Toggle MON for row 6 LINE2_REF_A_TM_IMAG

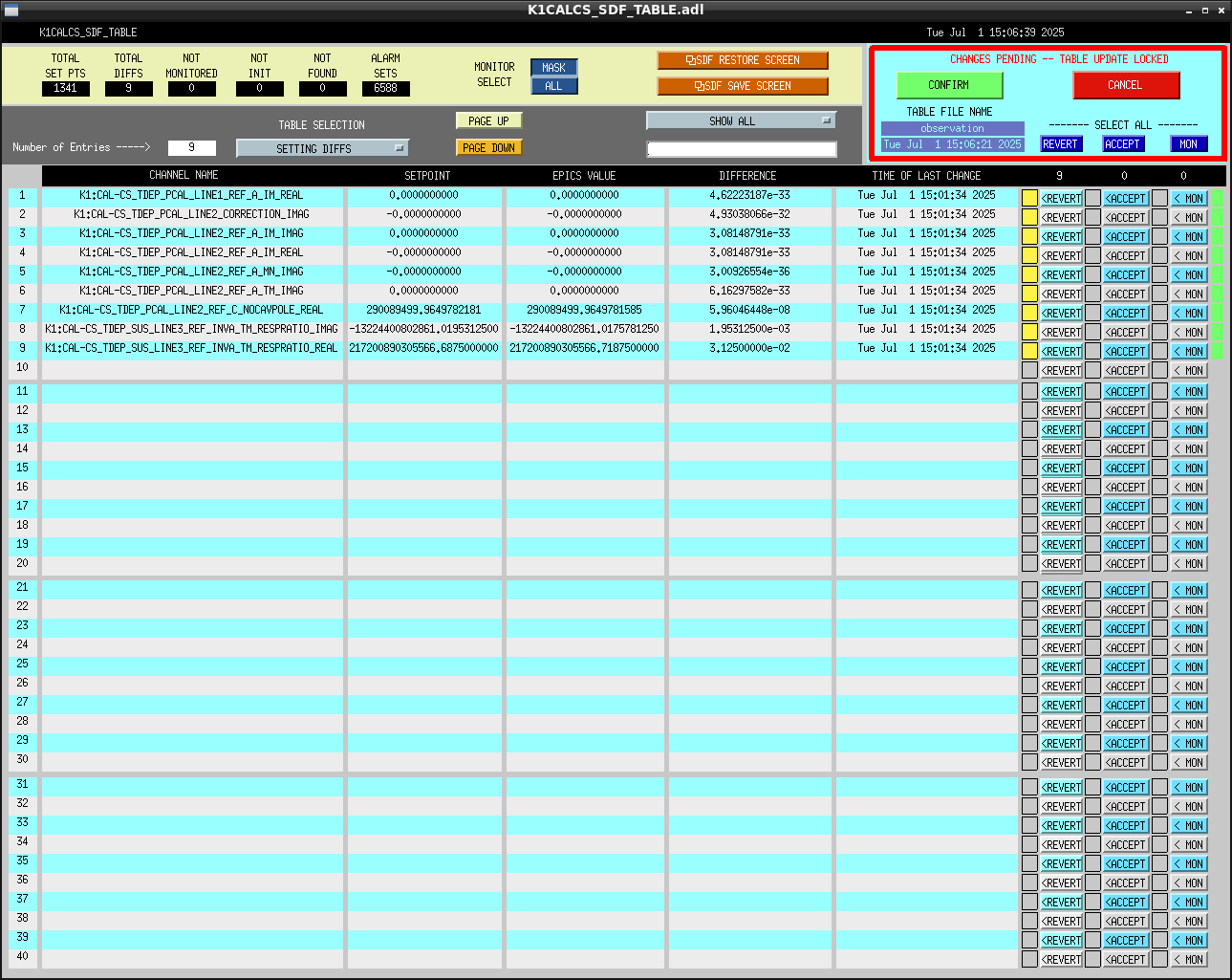(1190, 294)
